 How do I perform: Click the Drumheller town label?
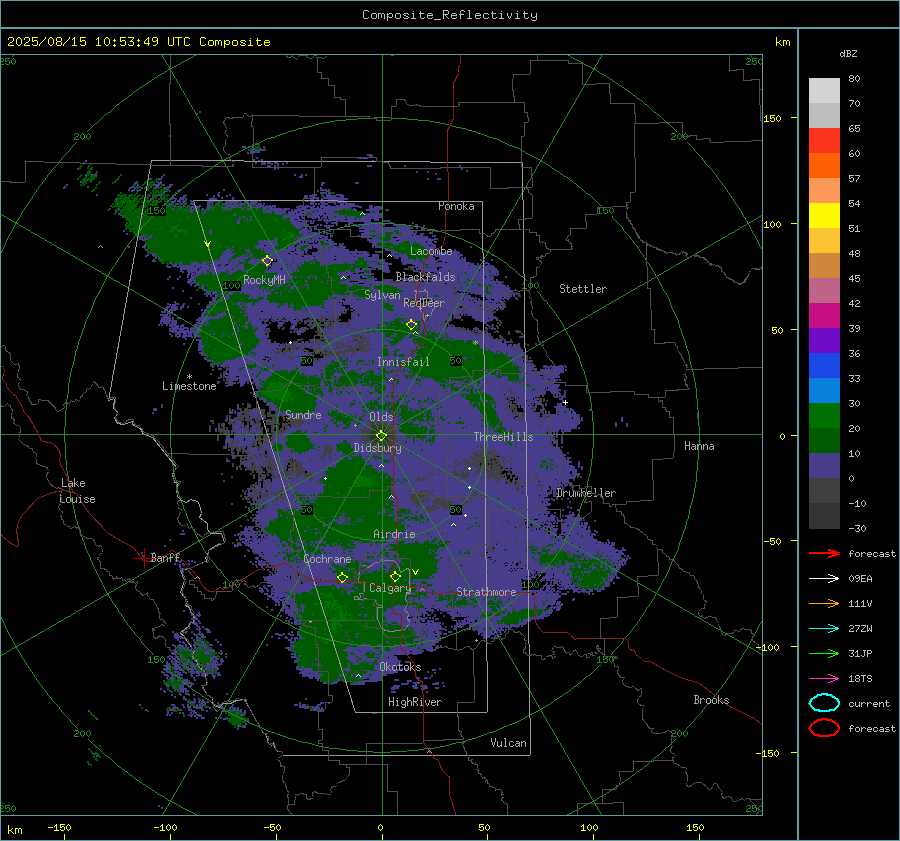point(586,493)
